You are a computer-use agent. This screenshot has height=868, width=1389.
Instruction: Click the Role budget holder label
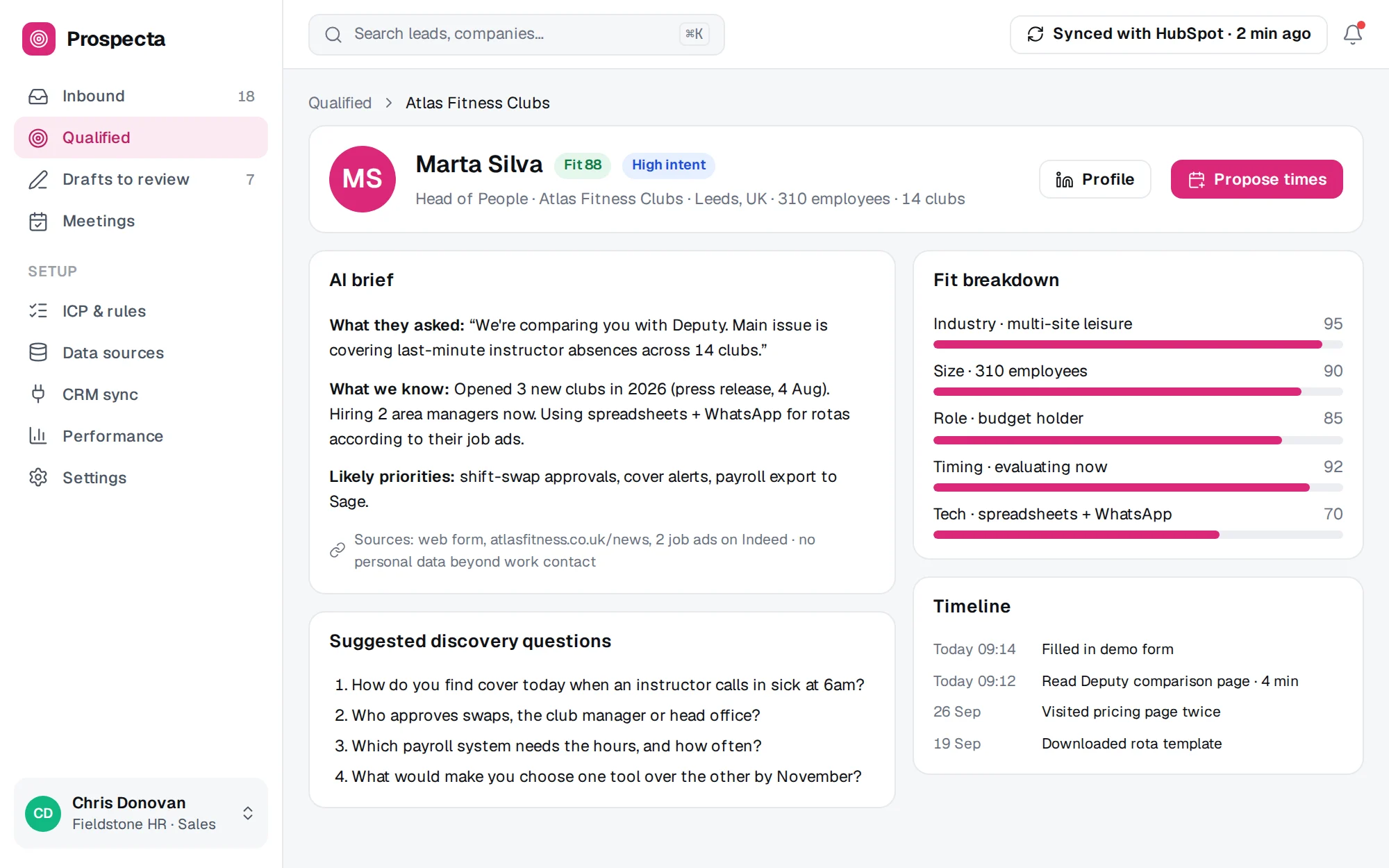[x=1008, y=418]
